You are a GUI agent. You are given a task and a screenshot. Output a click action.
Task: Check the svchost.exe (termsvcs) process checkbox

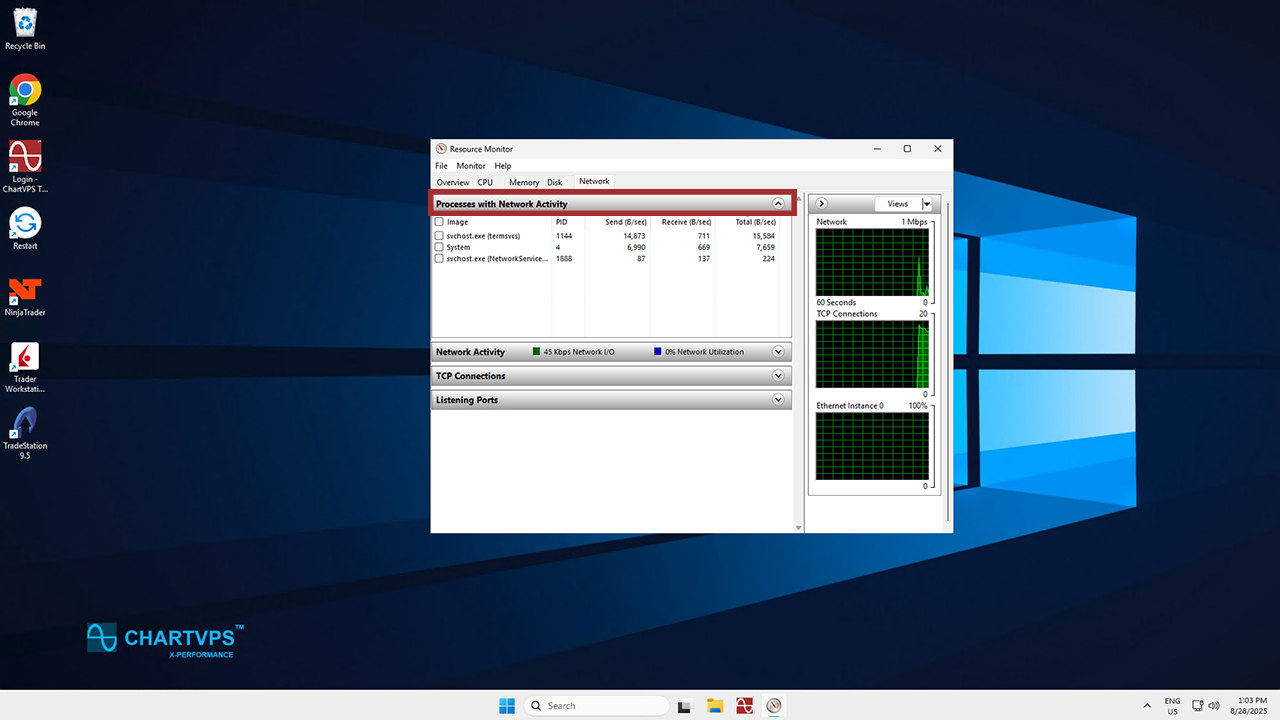[439, 236]
